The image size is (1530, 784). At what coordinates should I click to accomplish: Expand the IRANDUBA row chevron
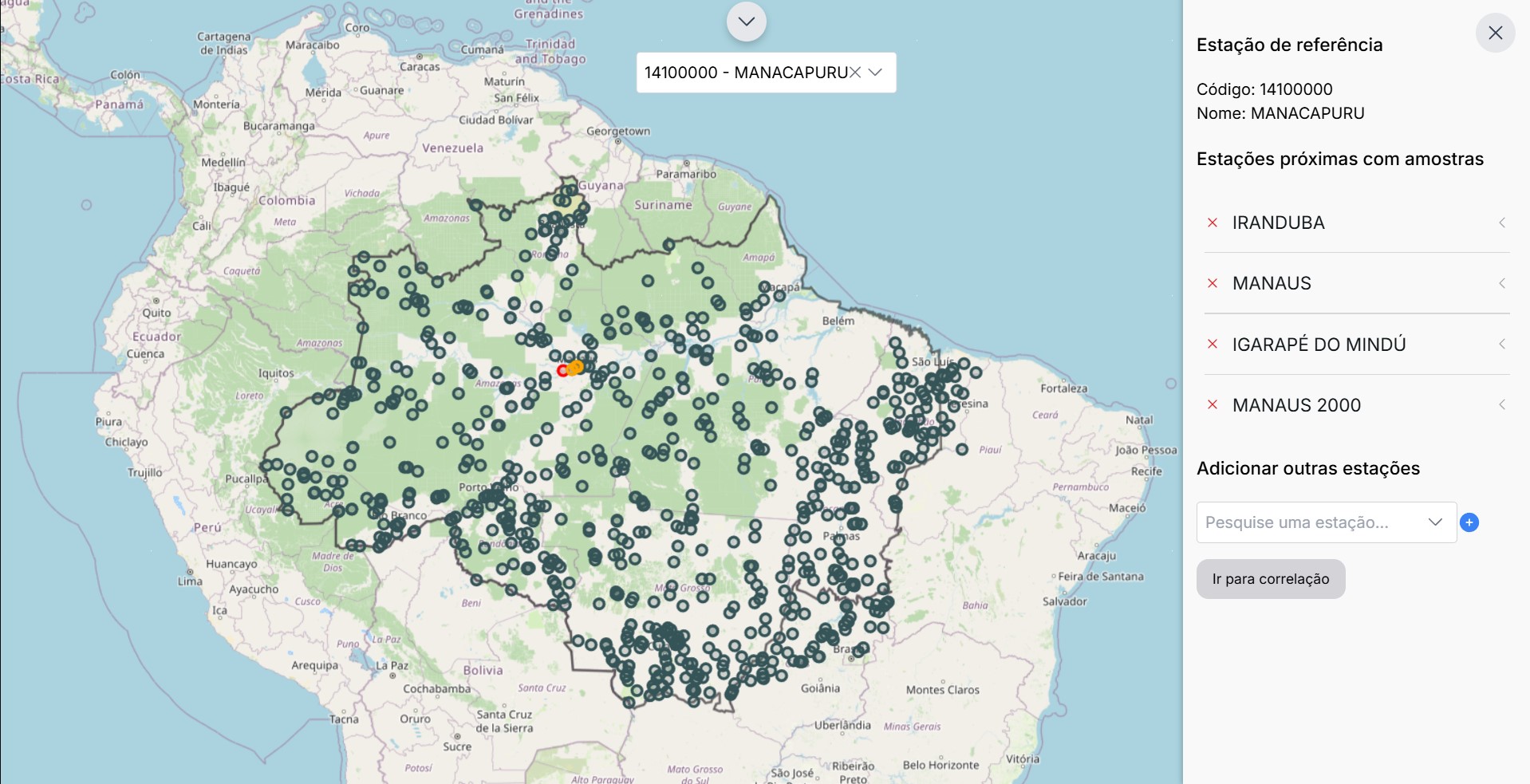pyautogui.click(x=1501, y=223)
